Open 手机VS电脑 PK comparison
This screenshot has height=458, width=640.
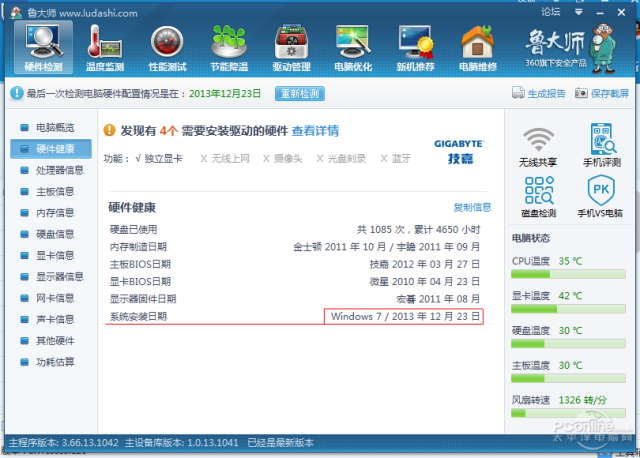(600, 197)
